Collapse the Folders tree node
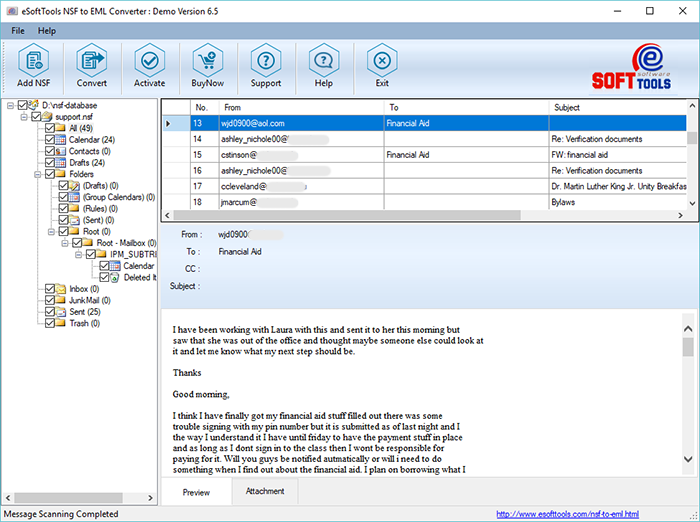The image size is (700, 522). coord(38,174)
